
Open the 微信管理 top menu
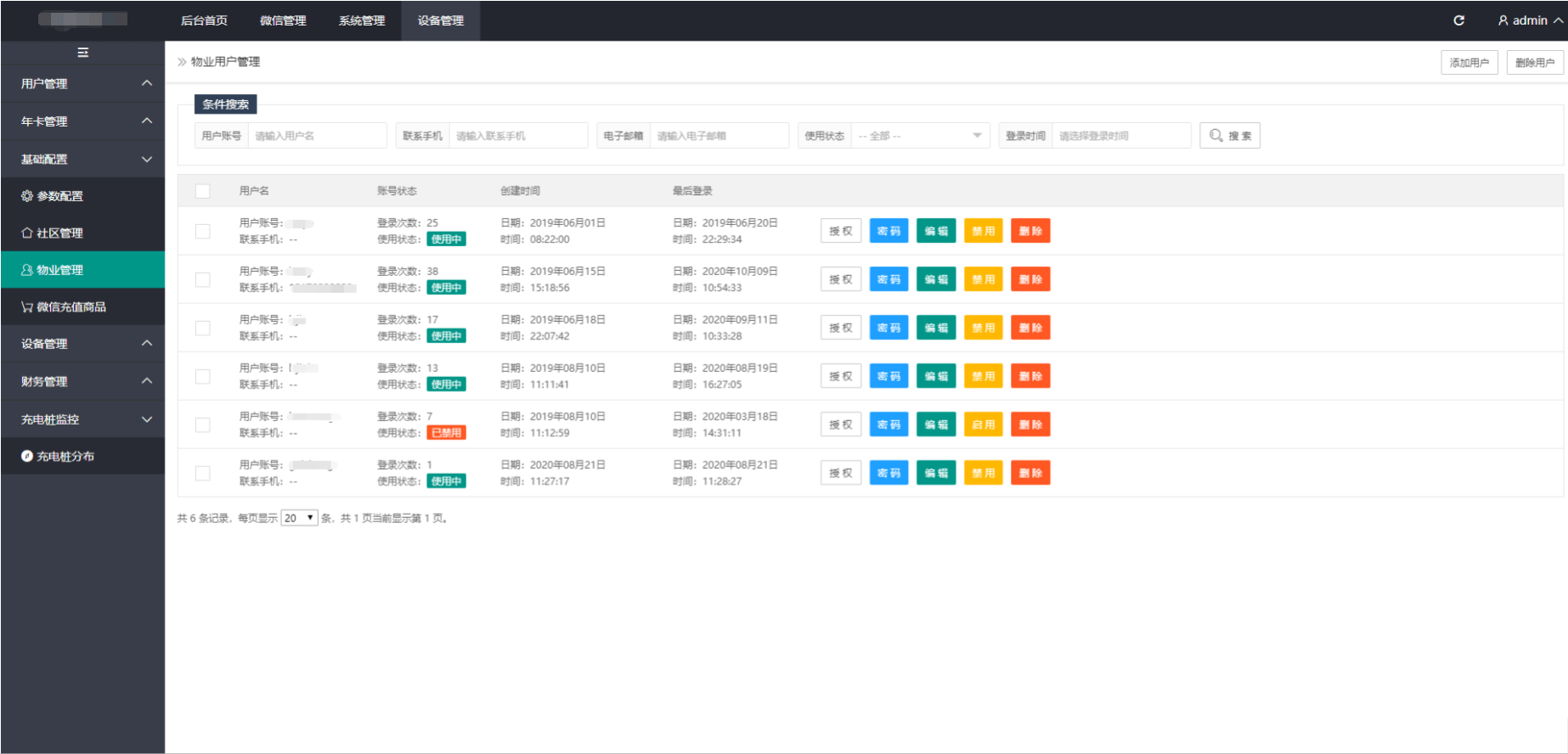click(283, 20)
